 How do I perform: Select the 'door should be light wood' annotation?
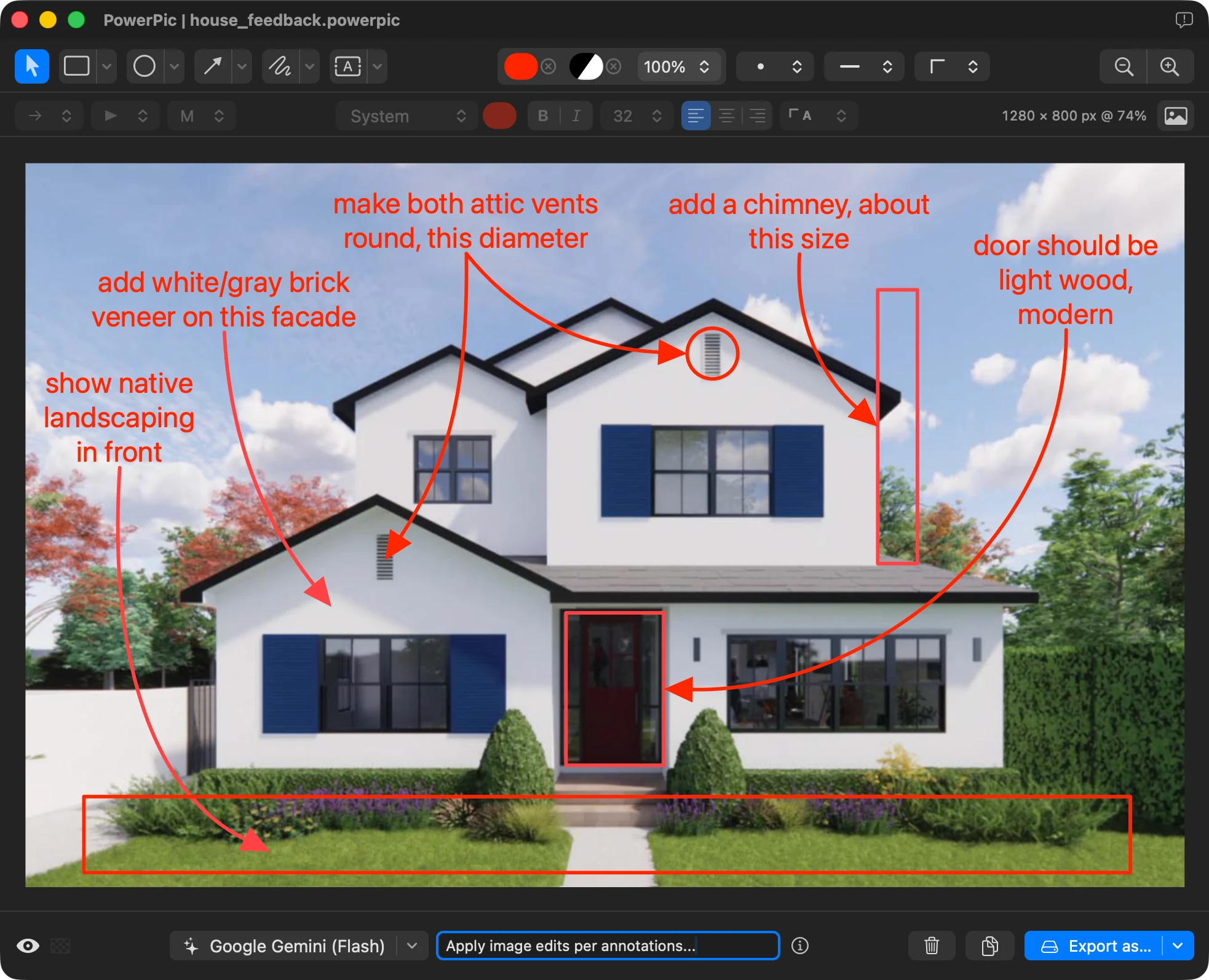(1065, 280)
